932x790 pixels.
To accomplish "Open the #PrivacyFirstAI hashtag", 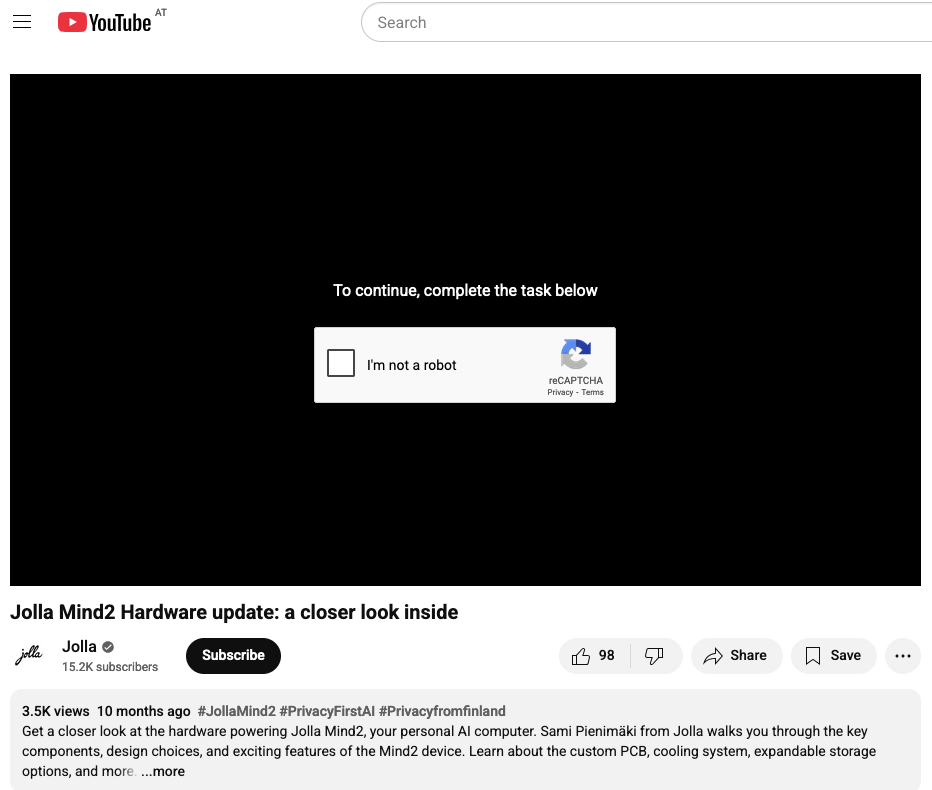I will click(327, 711).
